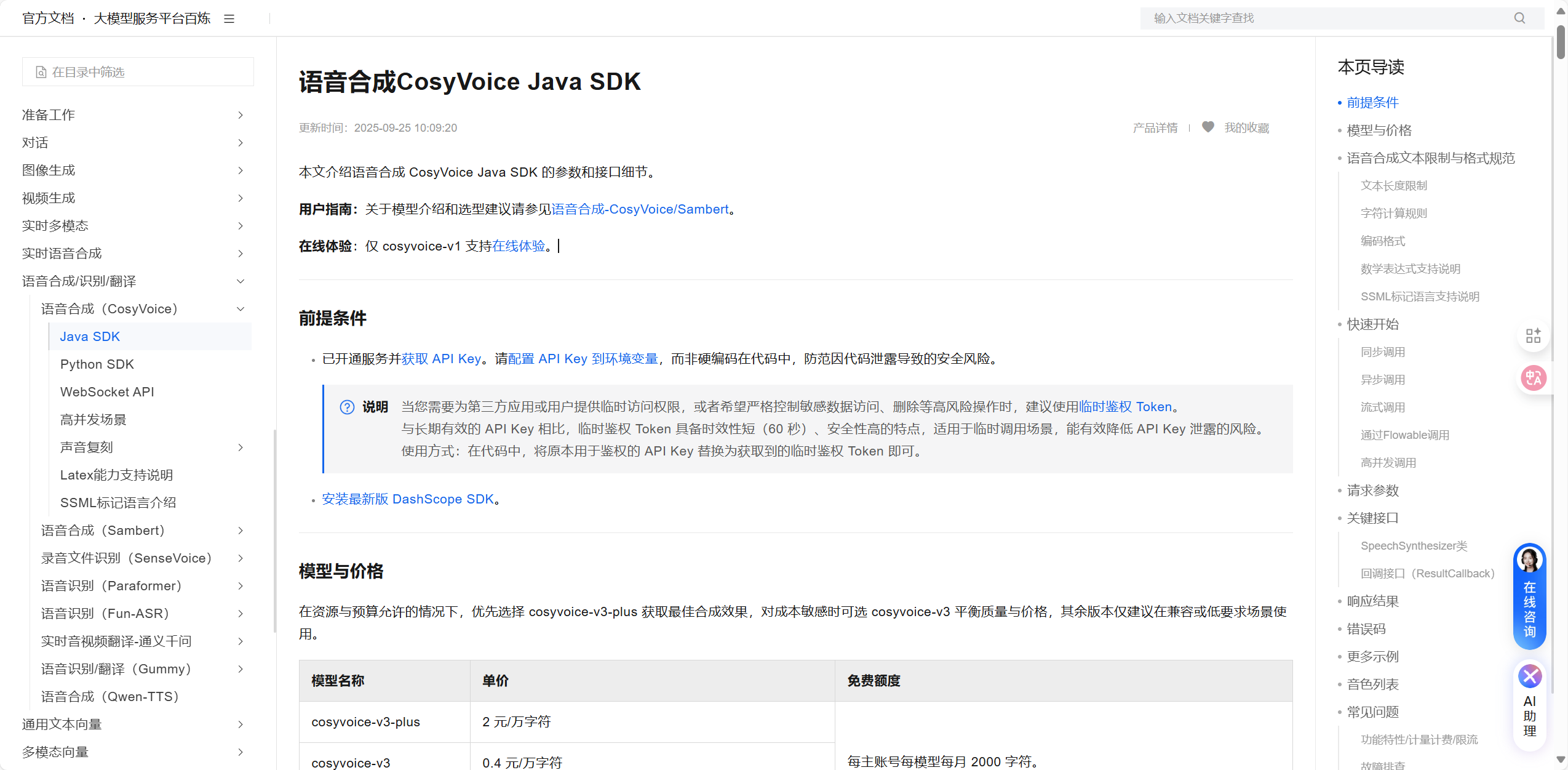Click the search magnifier icon
1568x770 pixels.
pyautogui.click(x=1519, y=18)
